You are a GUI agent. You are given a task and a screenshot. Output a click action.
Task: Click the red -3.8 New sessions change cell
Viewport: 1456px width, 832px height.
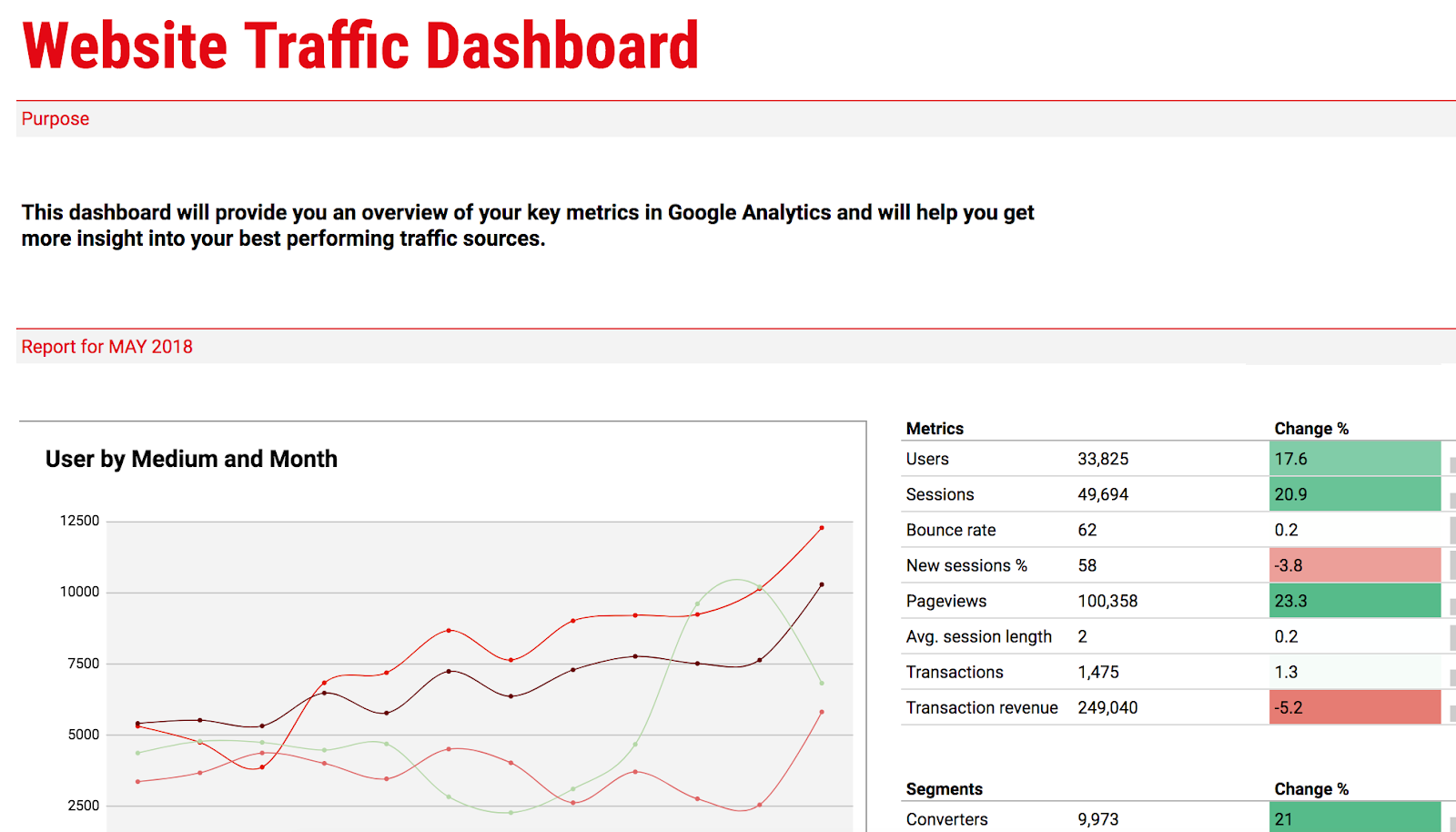[x=1354, y=564]
